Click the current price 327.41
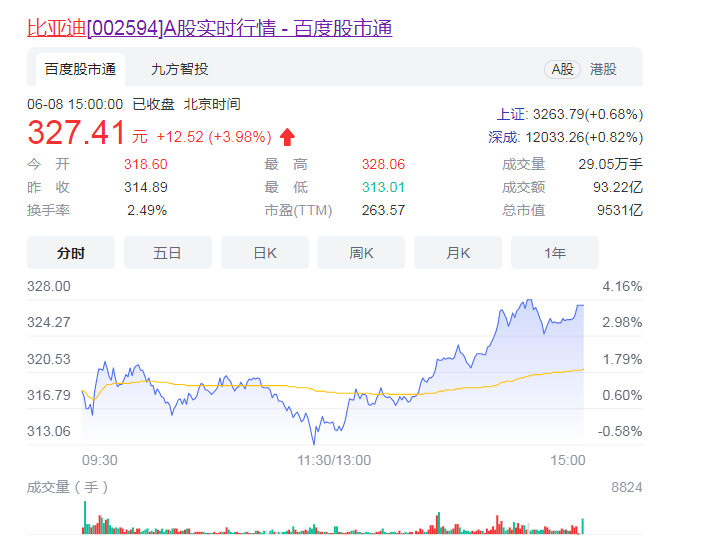 tap(76, 133)
